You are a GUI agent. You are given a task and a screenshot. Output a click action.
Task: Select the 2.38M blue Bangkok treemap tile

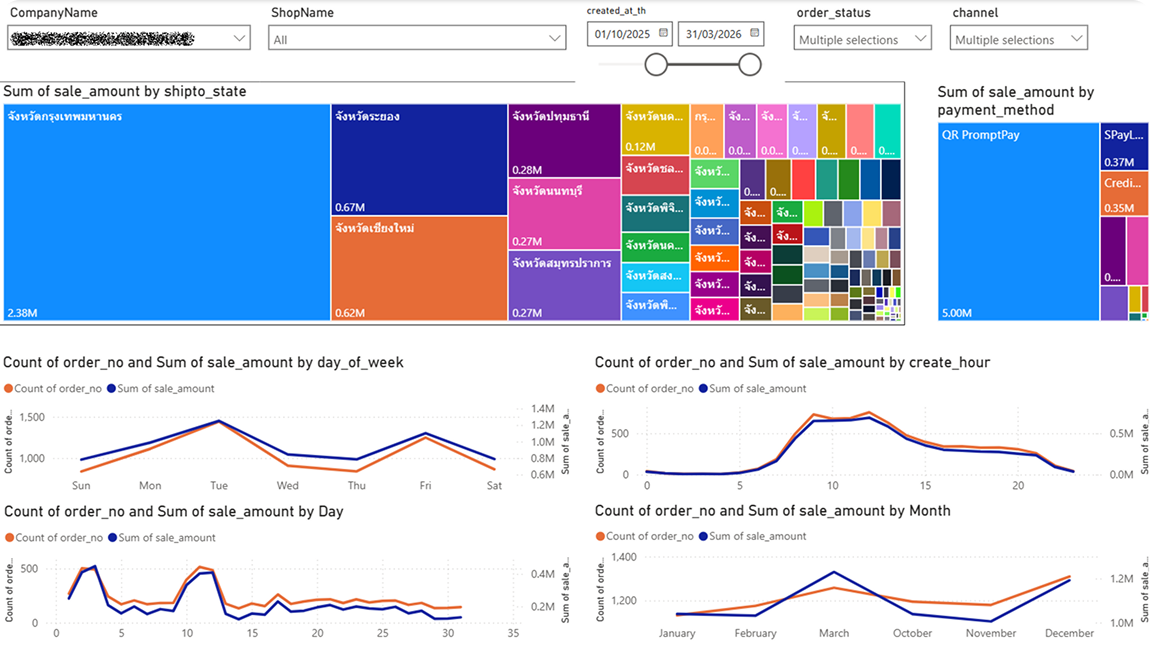(167, 212)
